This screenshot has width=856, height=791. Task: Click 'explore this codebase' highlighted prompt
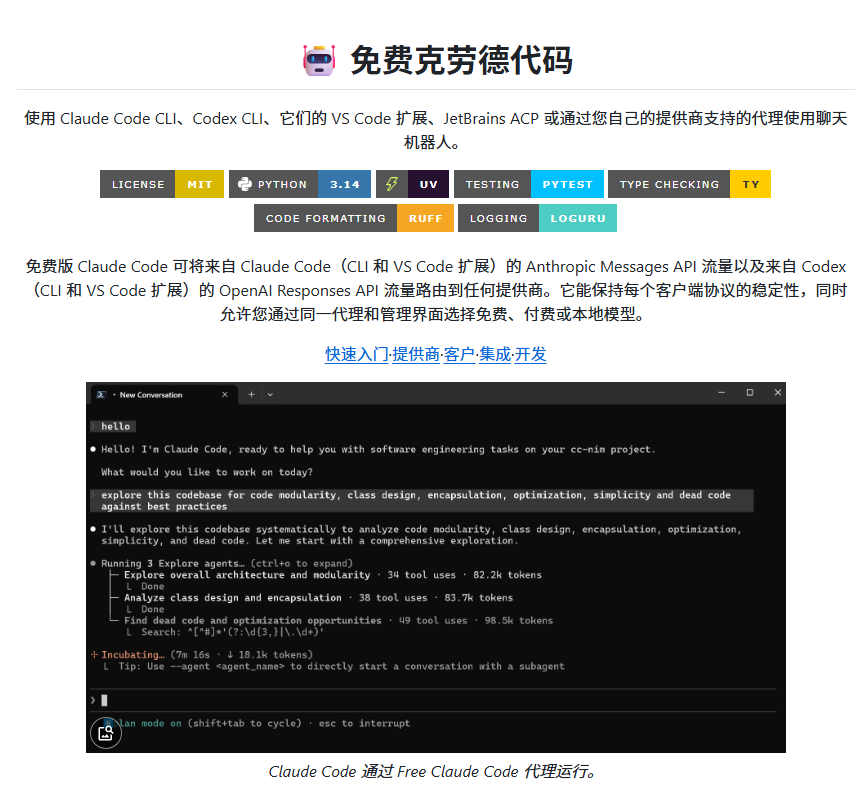pos(422,501)
